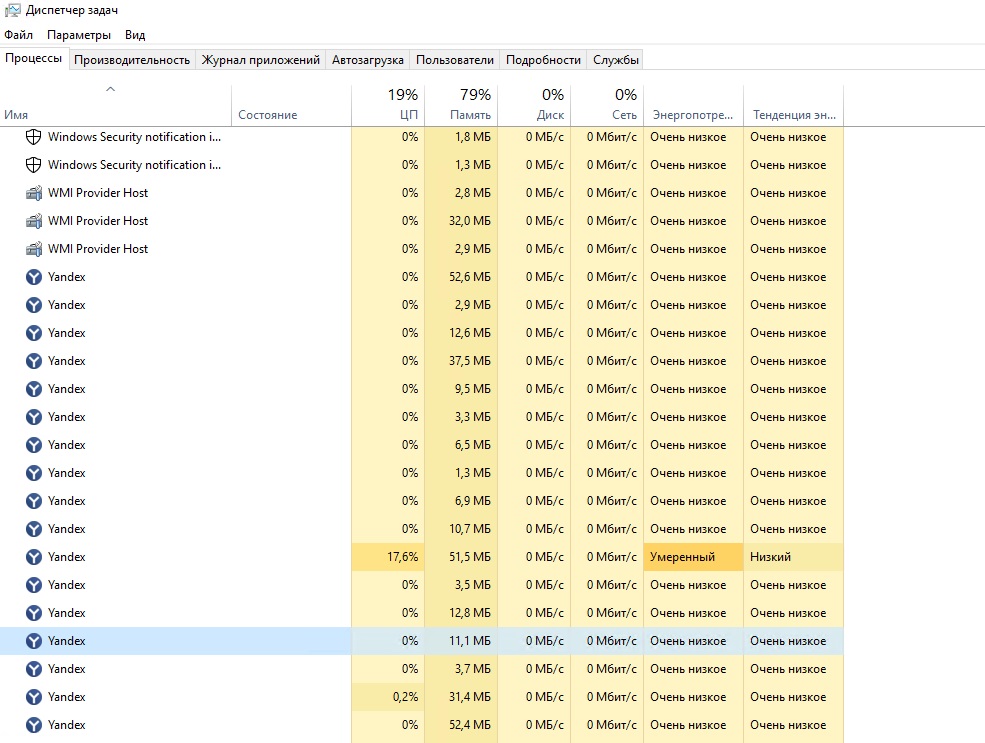Switch to the Подробности tab
985x743 pixels.
point(543,60)
